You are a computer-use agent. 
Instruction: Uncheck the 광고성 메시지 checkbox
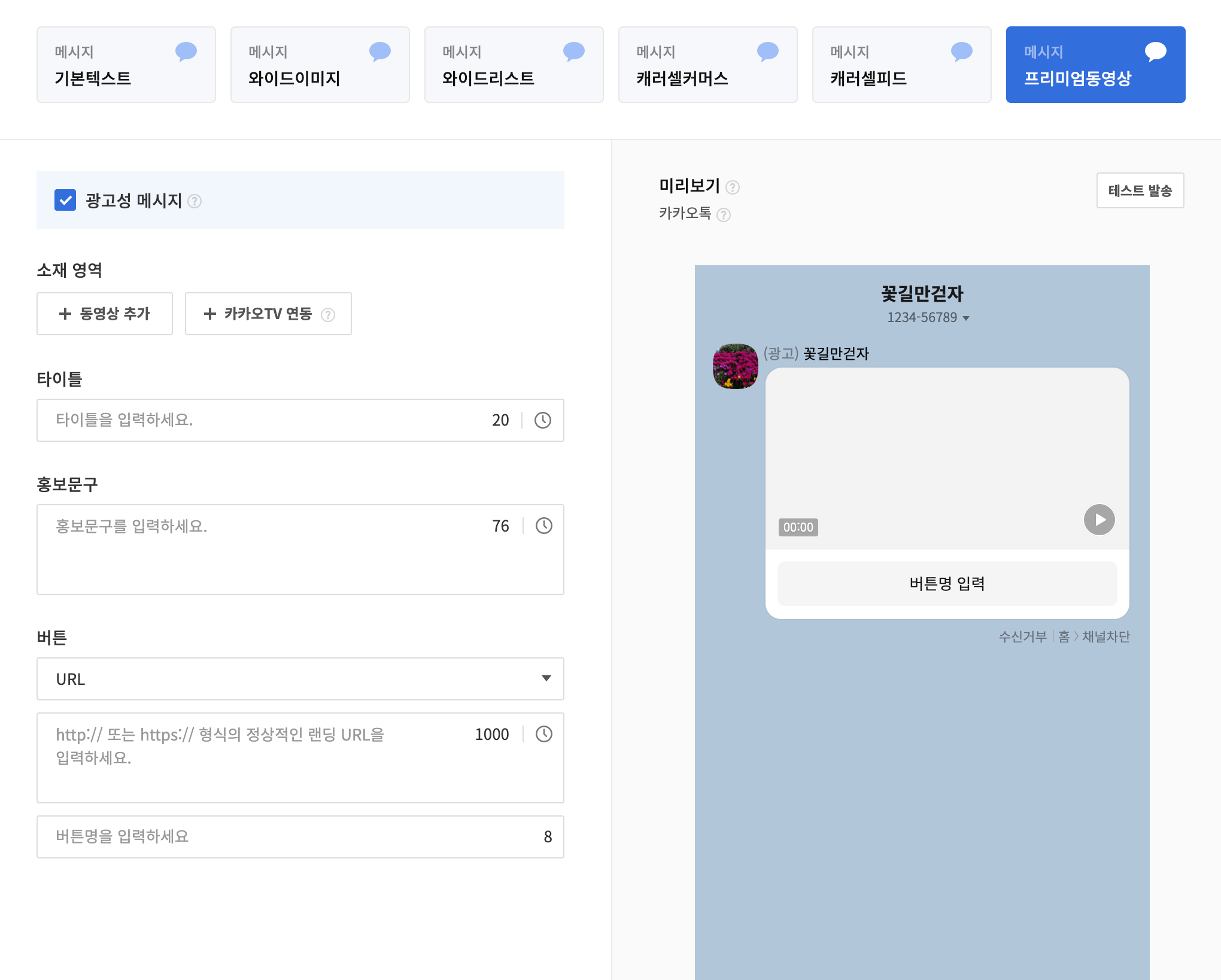click(65, 200)
